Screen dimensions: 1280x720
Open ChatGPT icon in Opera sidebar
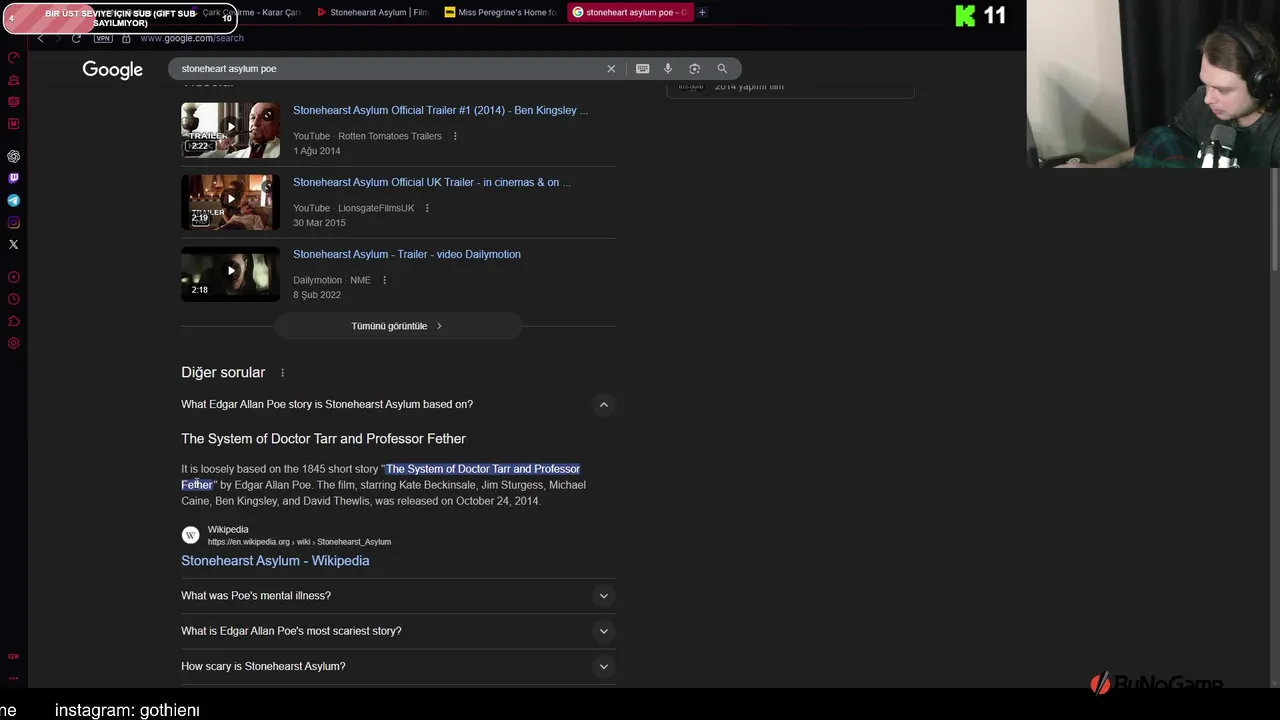(13, 156)
